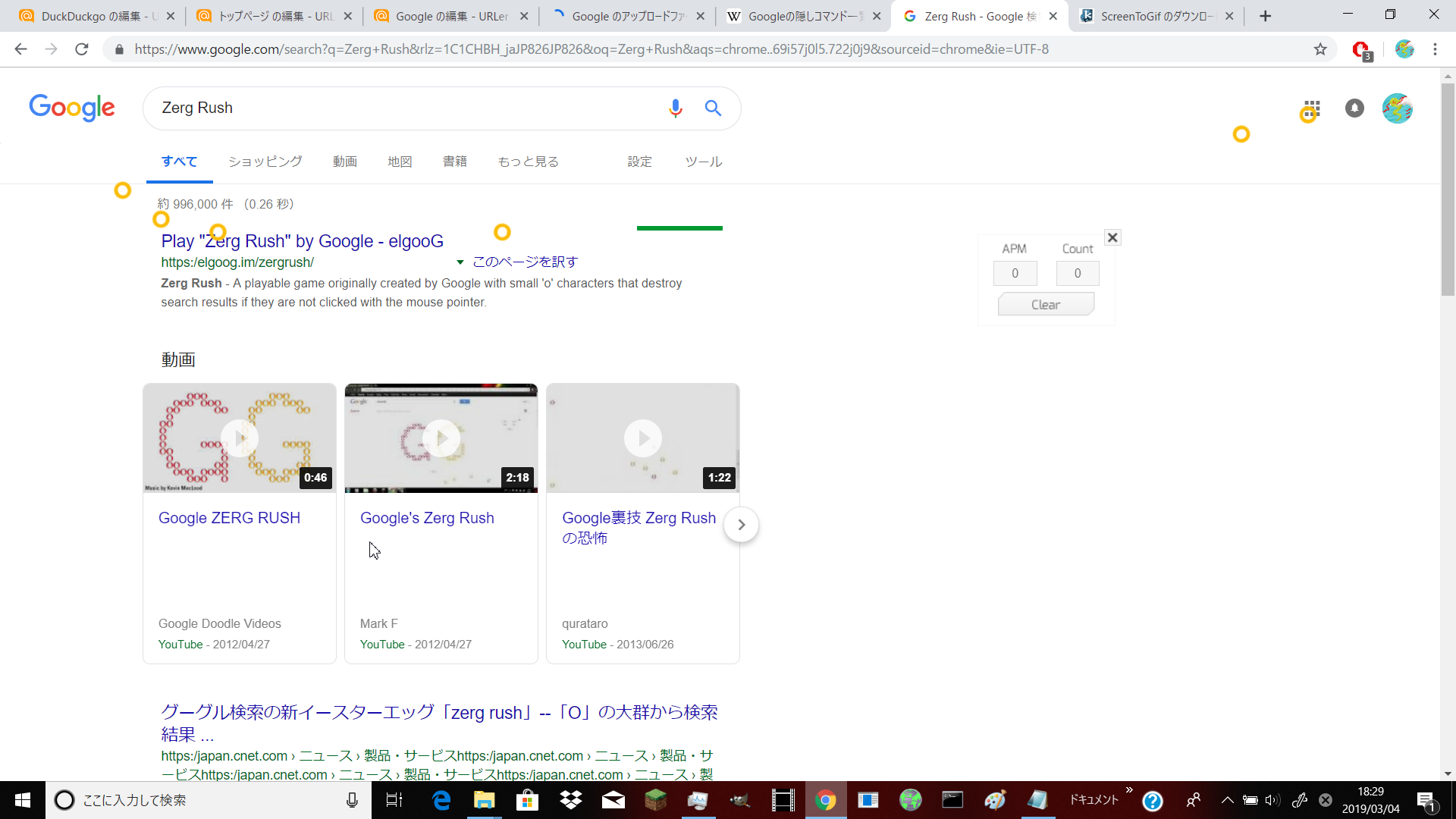Image resolution: width=1456 pixels, height=819 pixels.
Task: Click the yellow O beside the elgooG title
Action: click(x=502, y=232)
